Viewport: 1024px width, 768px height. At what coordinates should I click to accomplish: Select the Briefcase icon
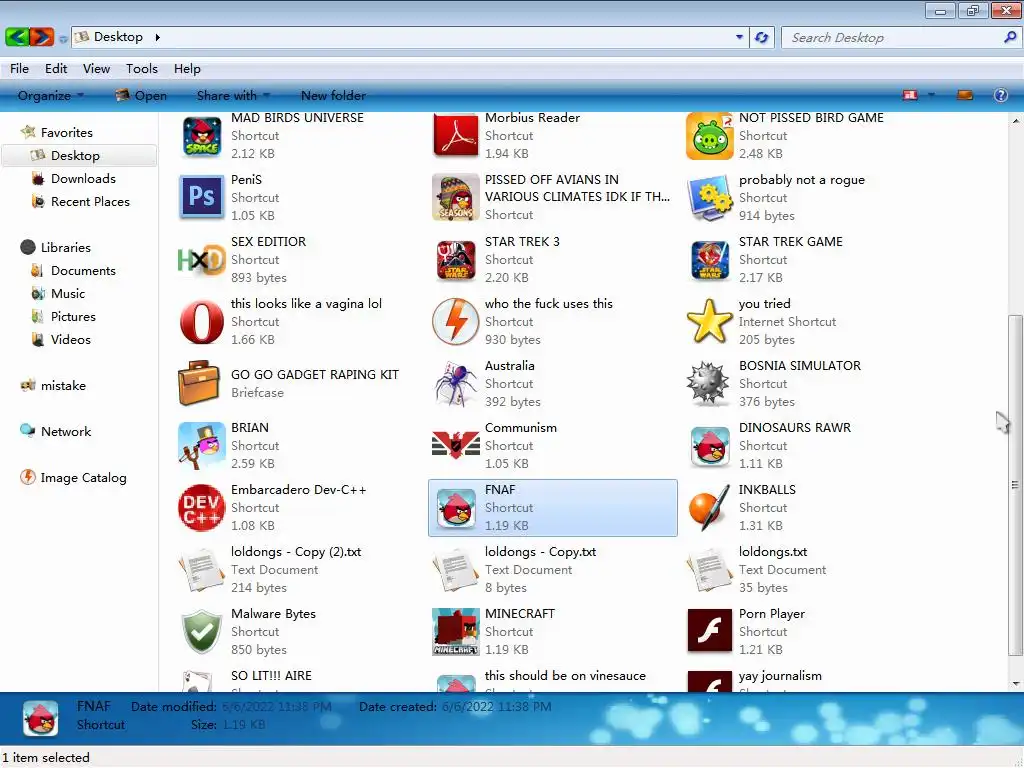click(x=199, y=383)
